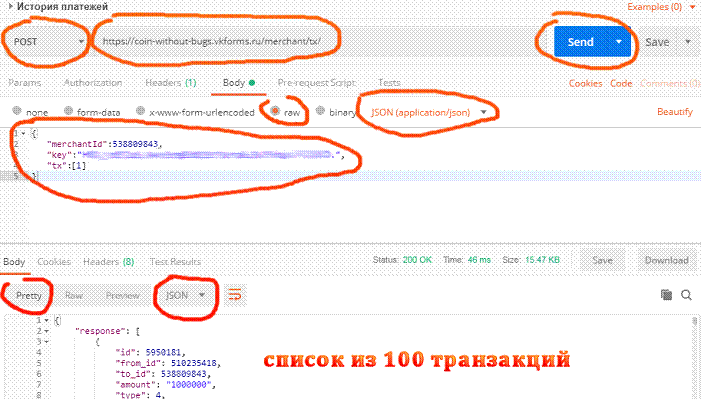Open the Tests tab
The width and height of the screenshot is (701, 399).
pyautogui.click(x=389, y=83)
